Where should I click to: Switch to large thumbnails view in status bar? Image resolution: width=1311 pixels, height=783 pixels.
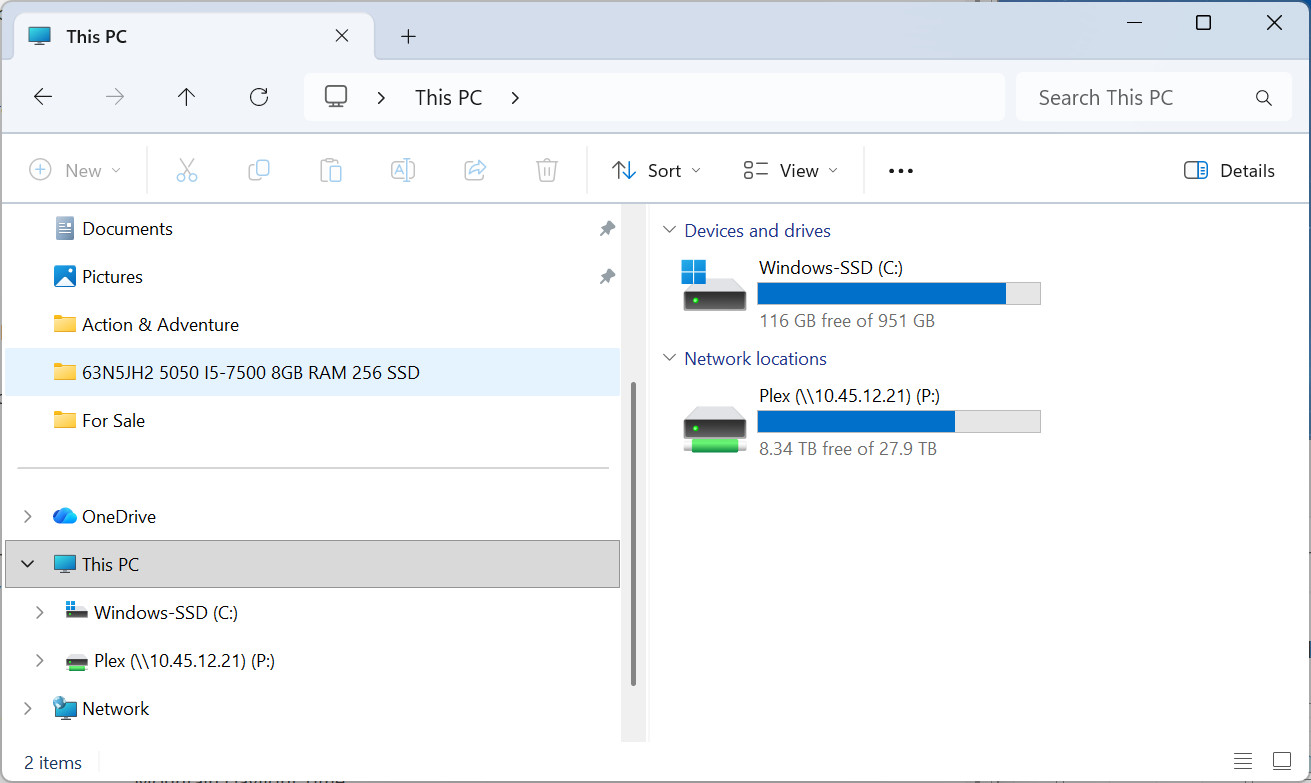click(1282, 761)
